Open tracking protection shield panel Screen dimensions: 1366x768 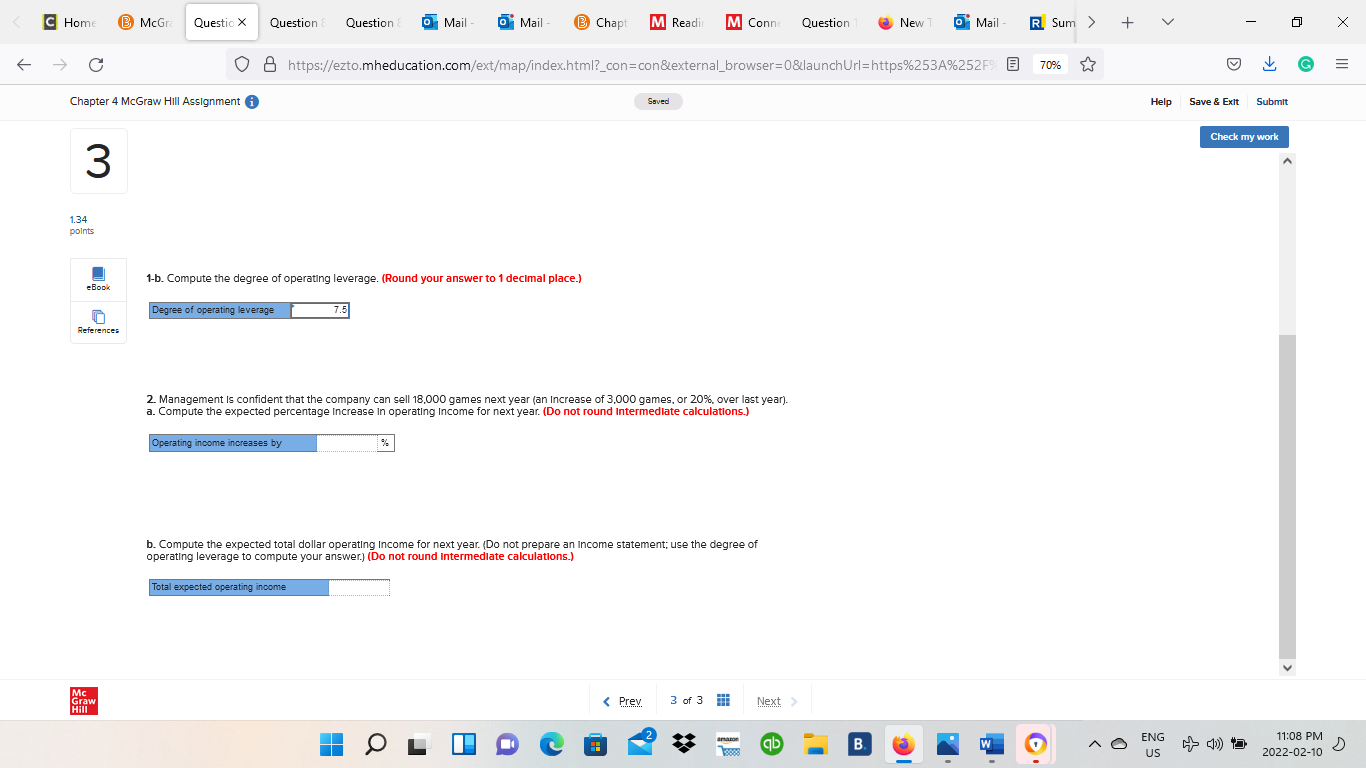point(241,65)
